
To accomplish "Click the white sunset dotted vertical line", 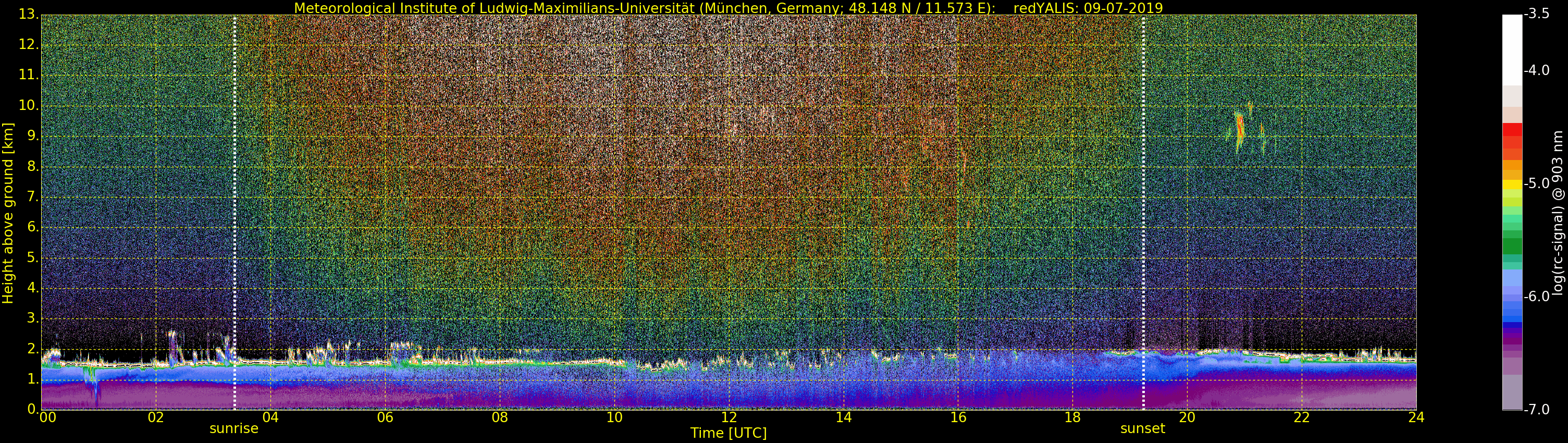I will click(1144, 212).
